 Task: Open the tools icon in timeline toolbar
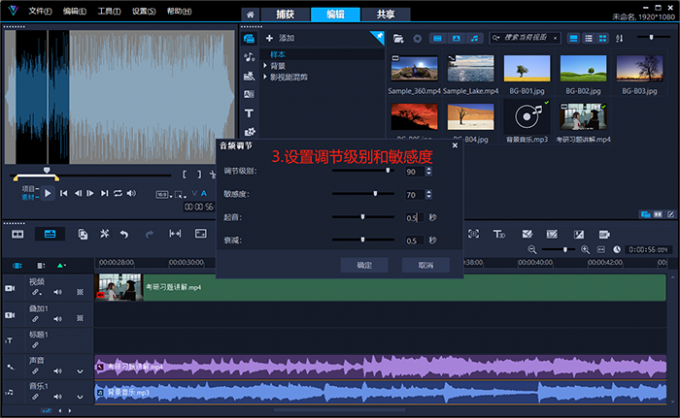click(103, 234)
